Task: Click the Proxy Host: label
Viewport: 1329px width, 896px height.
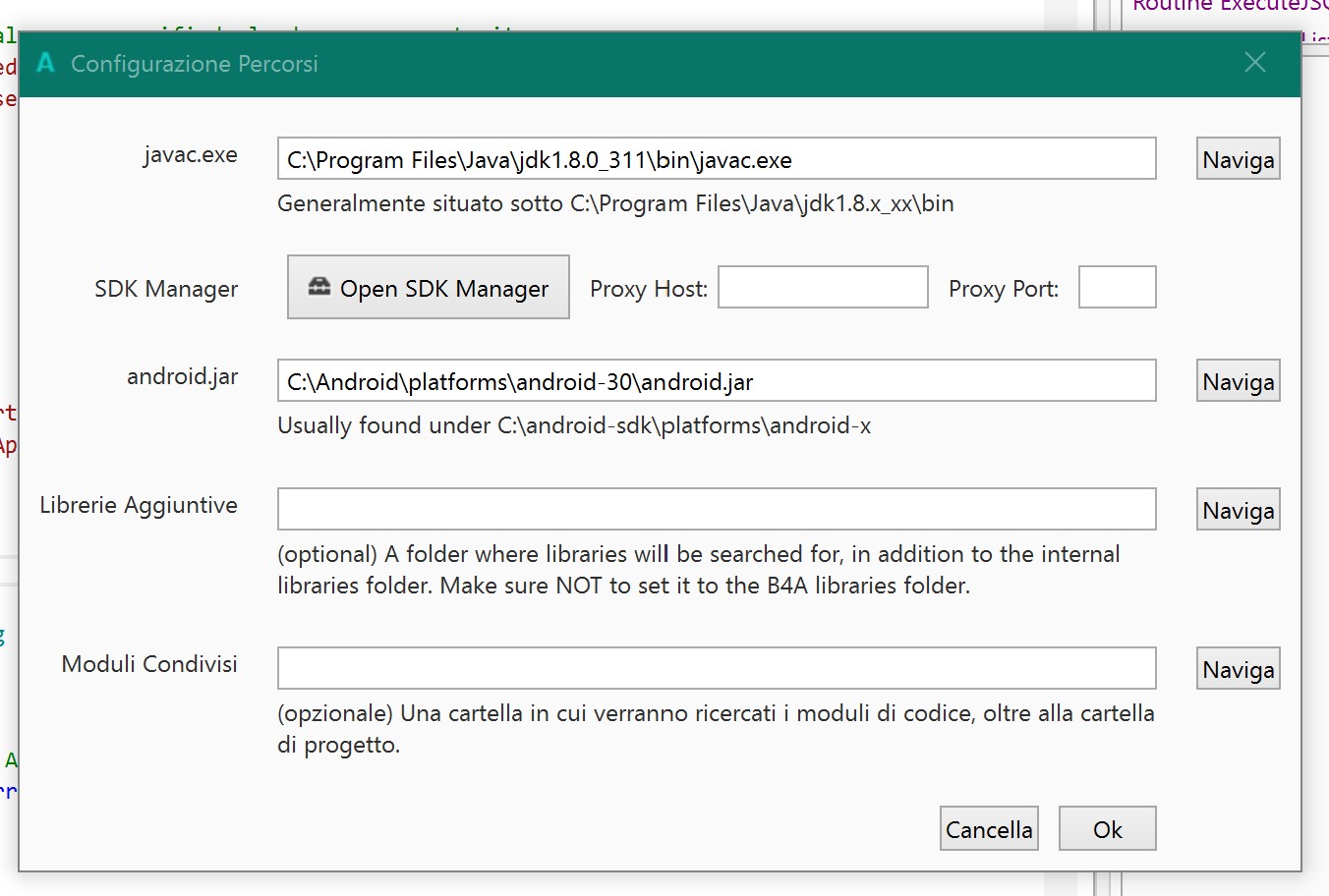Action: coord(649,289)
